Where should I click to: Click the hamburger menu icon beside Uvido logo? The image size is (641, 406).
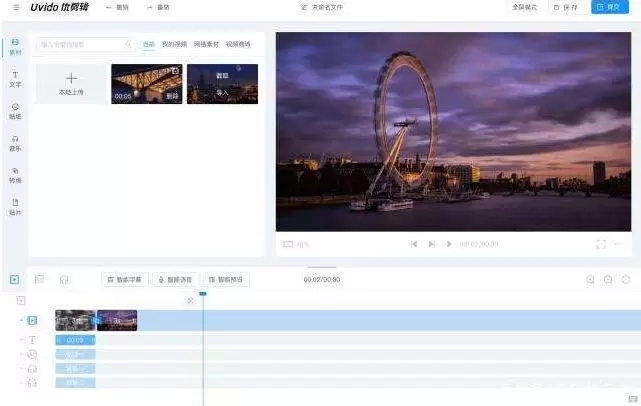click(x=16, y=7)
